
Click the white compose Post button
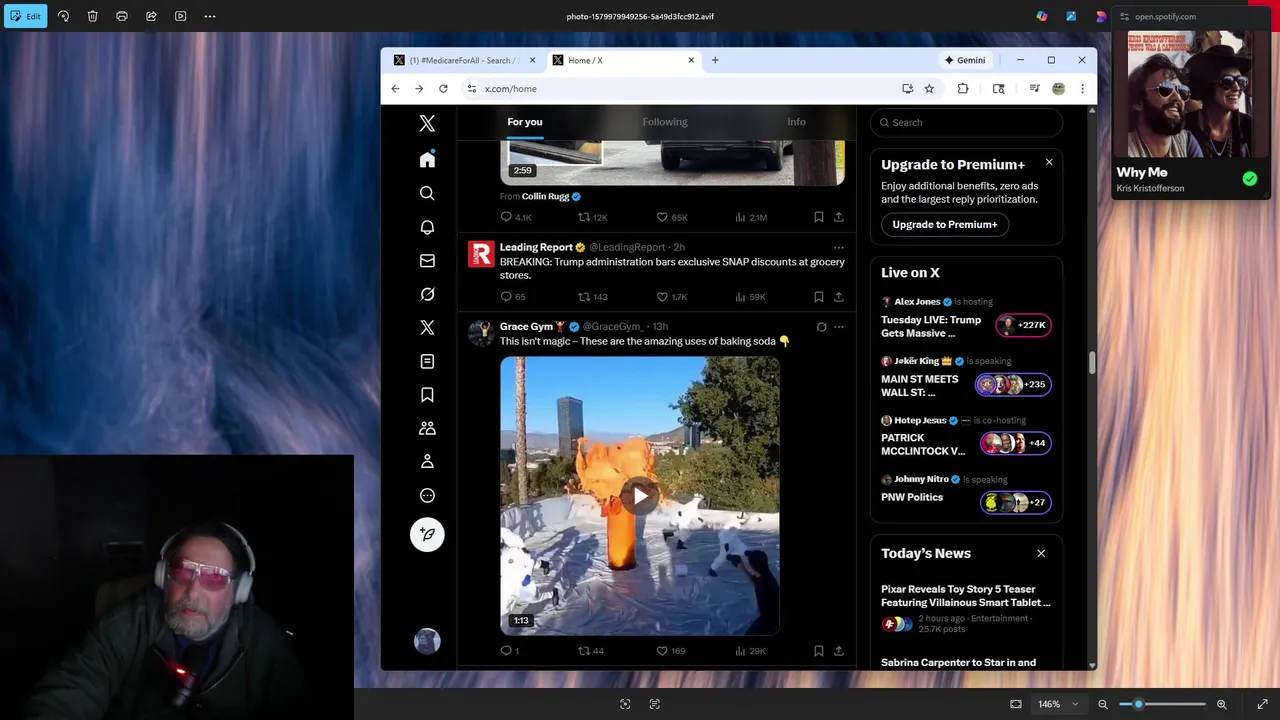tap(427, 534)
